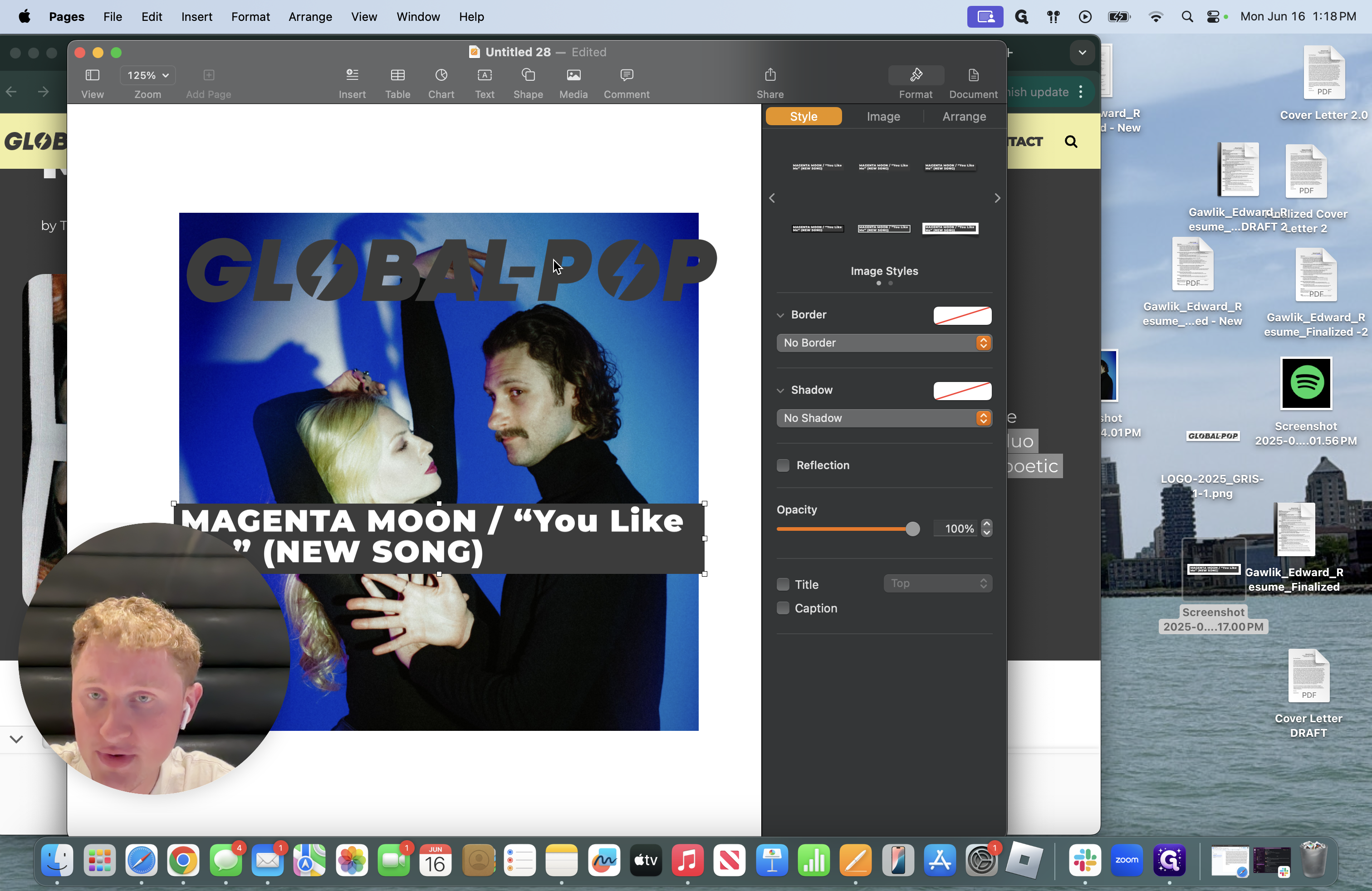Screen dimensions: 1372x891
Task: Open the Shape picker in toolbar
Action: point(528,75)
